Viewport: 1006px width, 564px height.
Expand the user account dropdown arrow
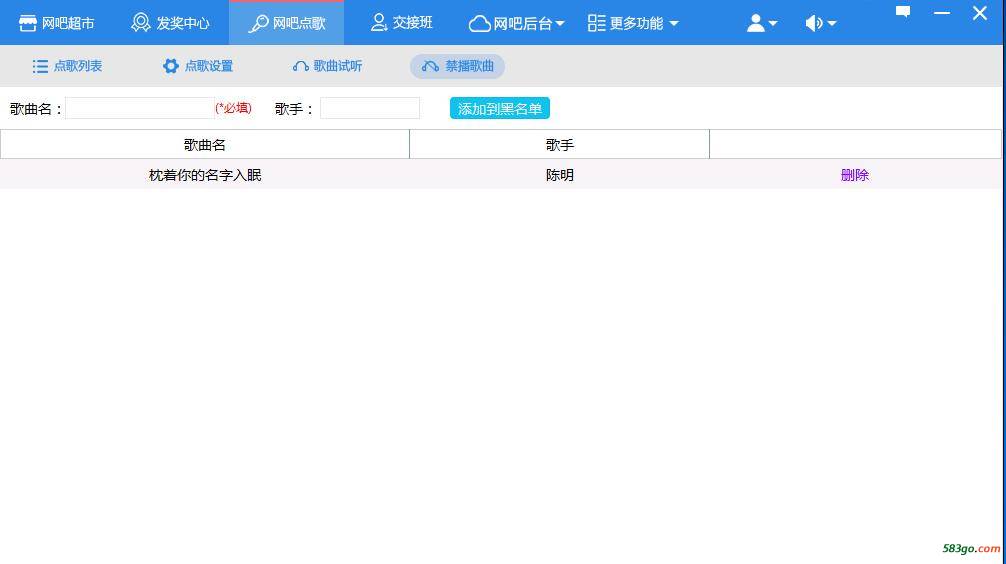[x=773, y=24]
